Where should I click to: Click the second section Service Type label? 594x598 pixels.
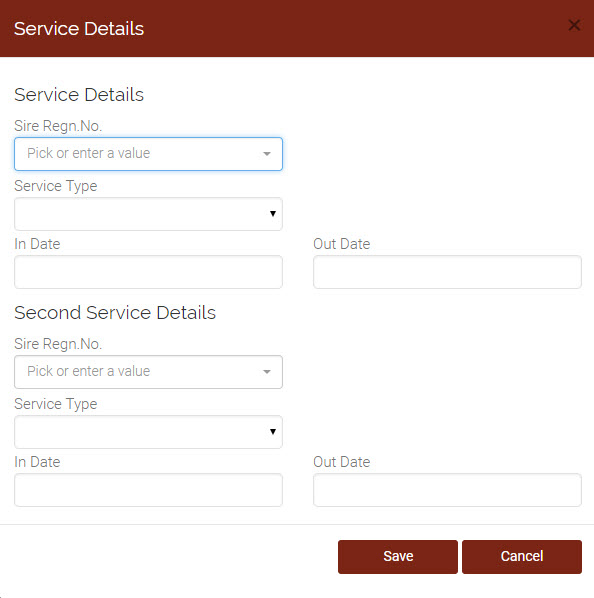56,404
